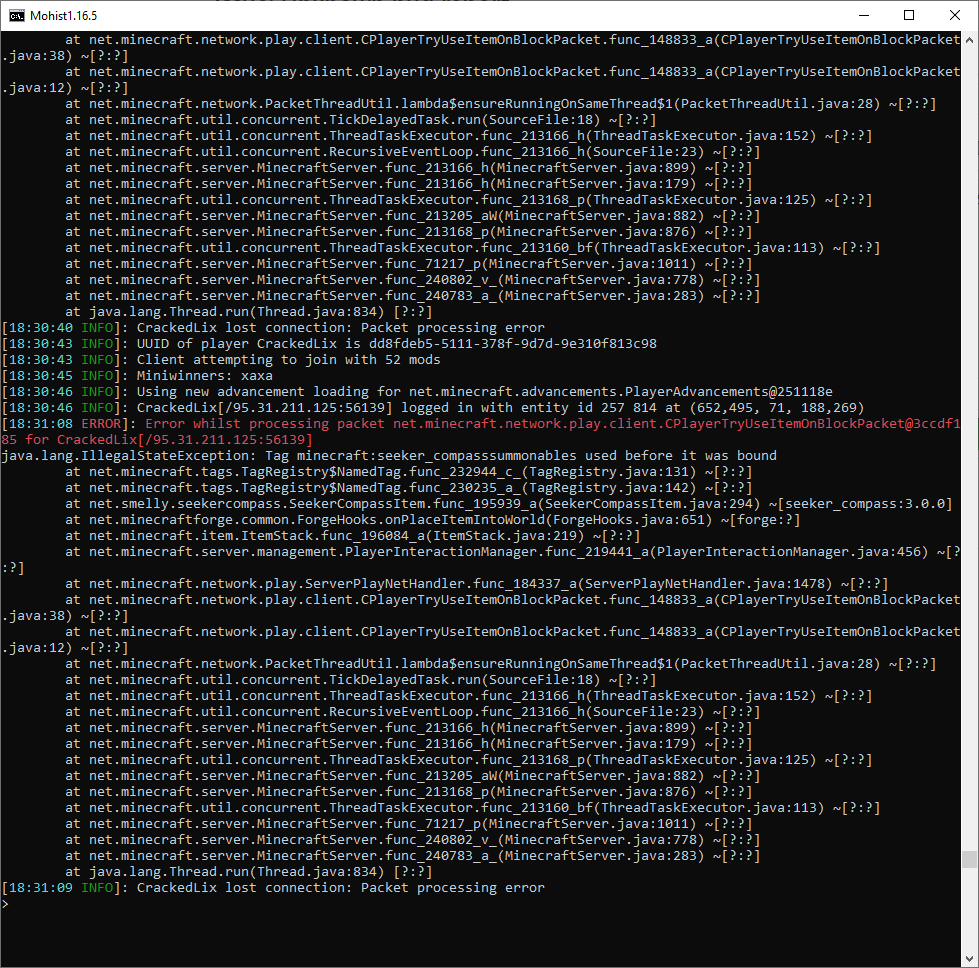Click the last 'java.lang.Thread.run' stack line
The image size is (979, 968).
(248, 872)
